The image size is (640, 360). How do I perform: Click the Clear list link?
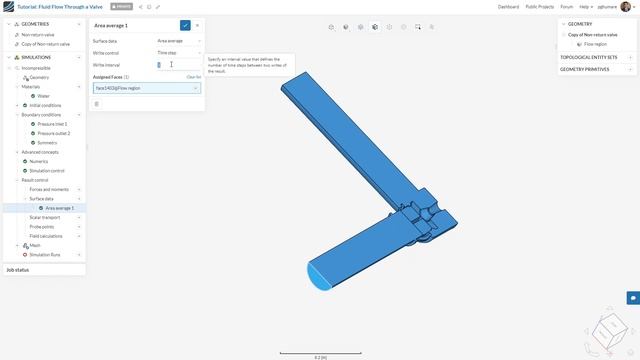coord(193,77)
